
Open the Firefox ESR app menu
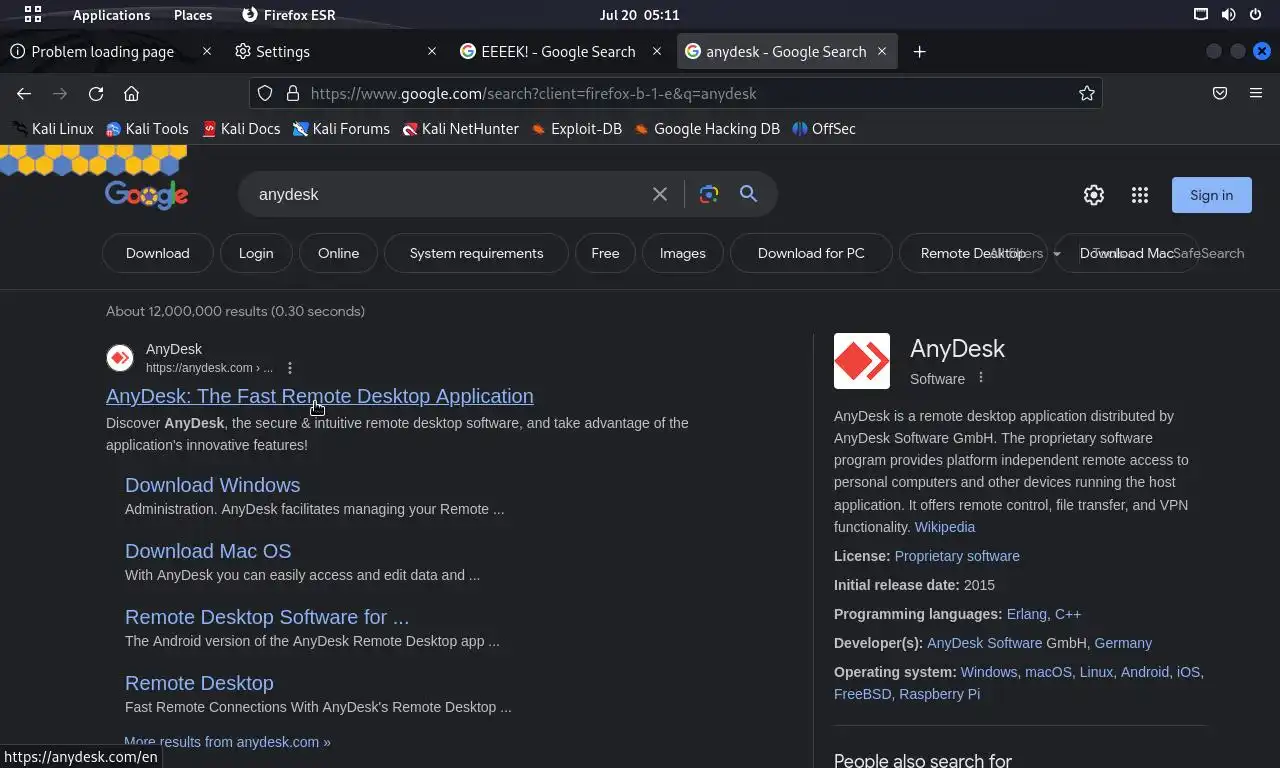pyautogui.click(x=289, y=15)
